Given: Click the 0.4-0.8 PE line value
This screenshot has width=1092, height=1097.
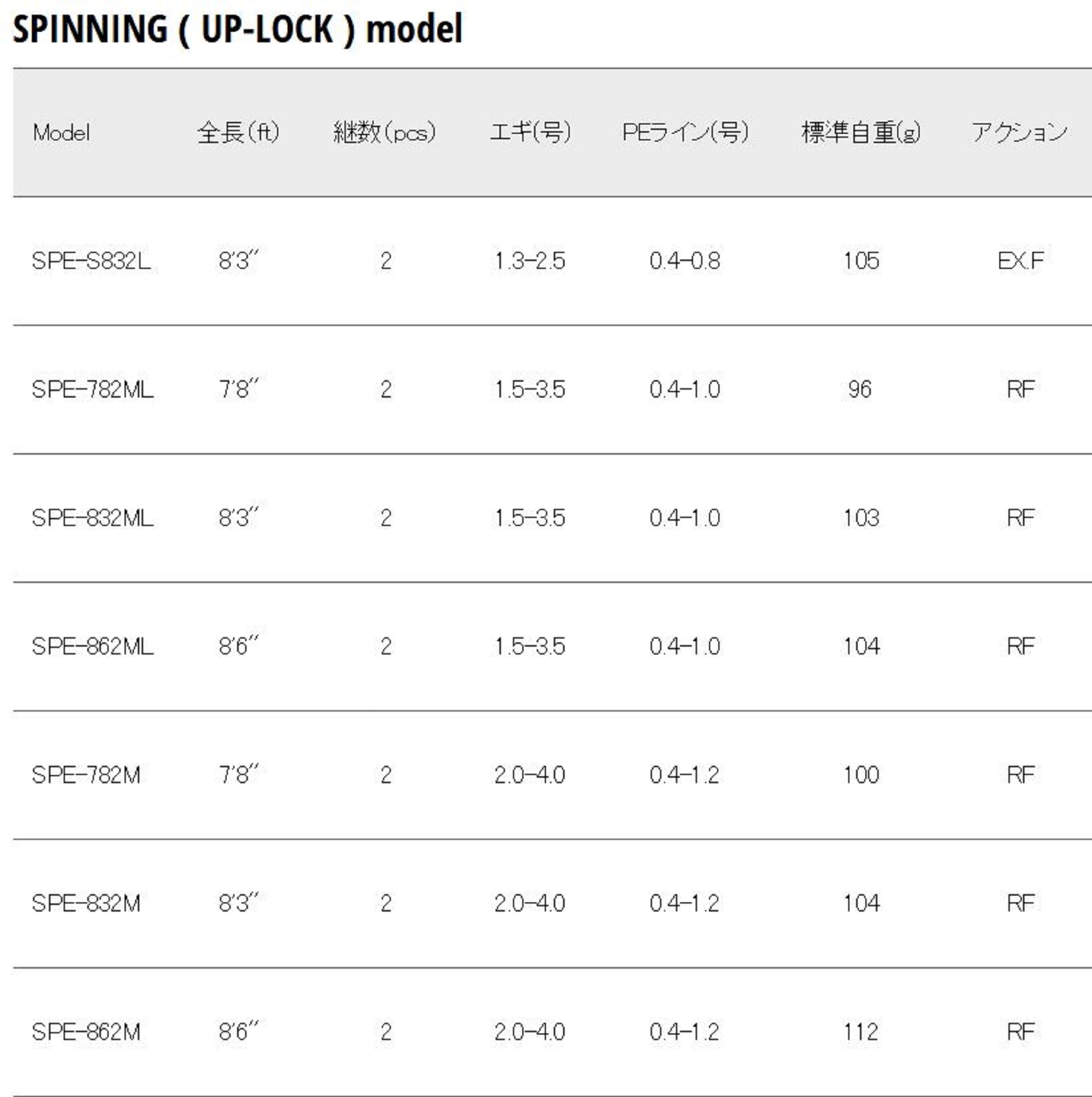Looking at the screenshot, I should coord(685,261).
